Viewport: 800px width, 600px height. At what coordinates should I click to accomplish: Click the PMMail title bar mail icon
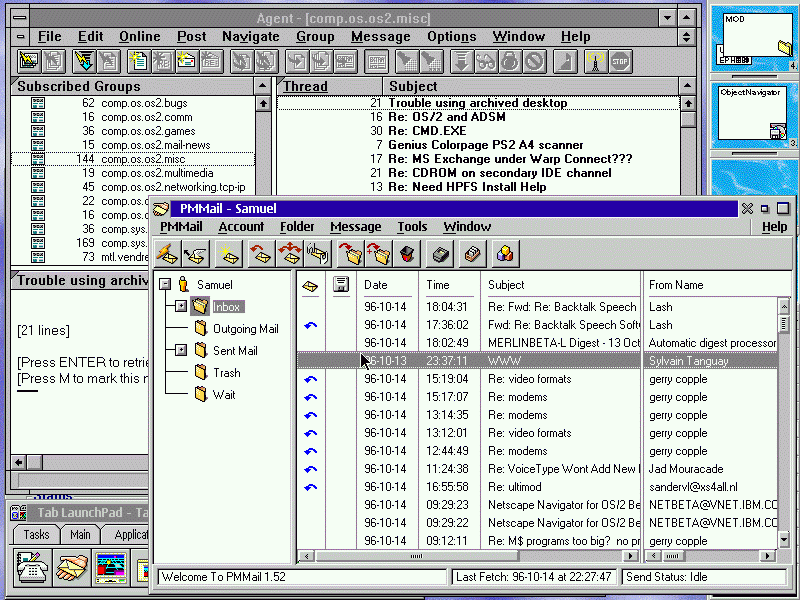[161, 209]
